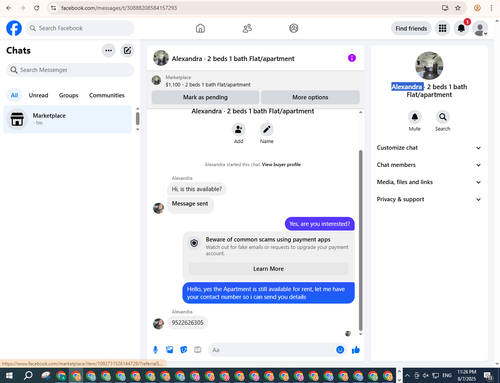Bookmark this page with star icon
This screenshot has width=500, height=383.
(x=458, y=8)
